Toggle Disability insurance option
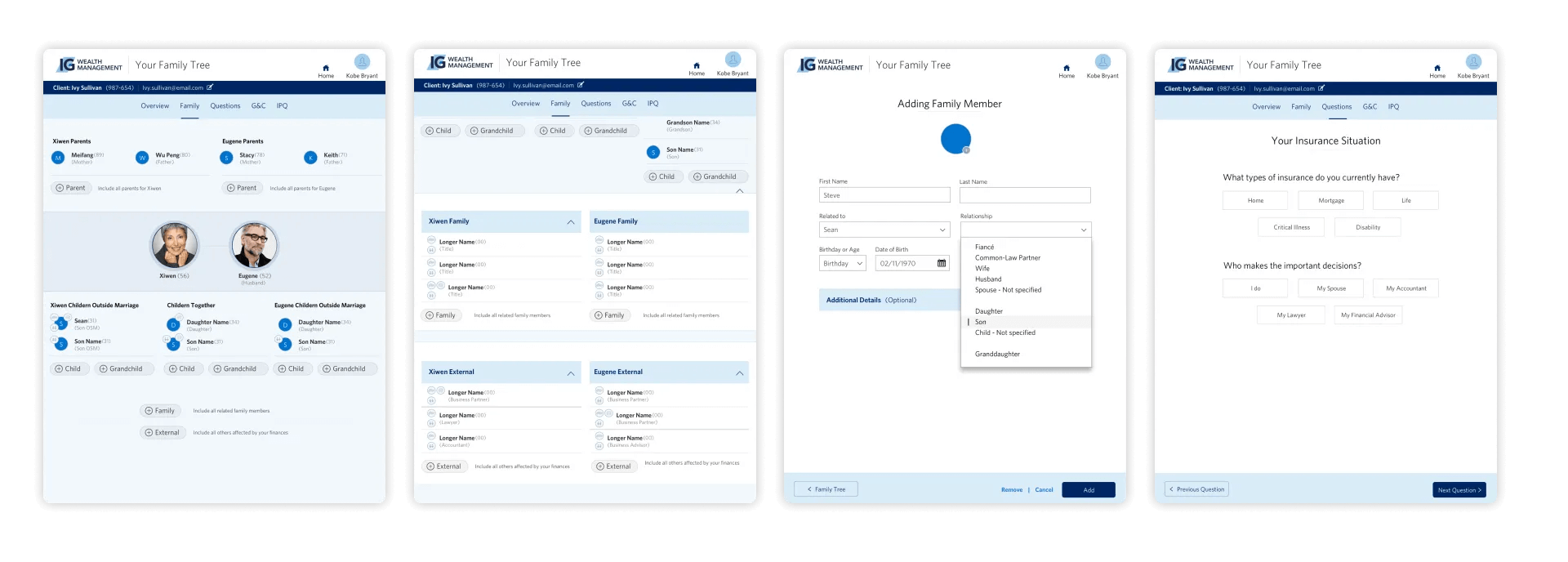This screenshot has width=1568, height=562. (x=1368, y=227)
